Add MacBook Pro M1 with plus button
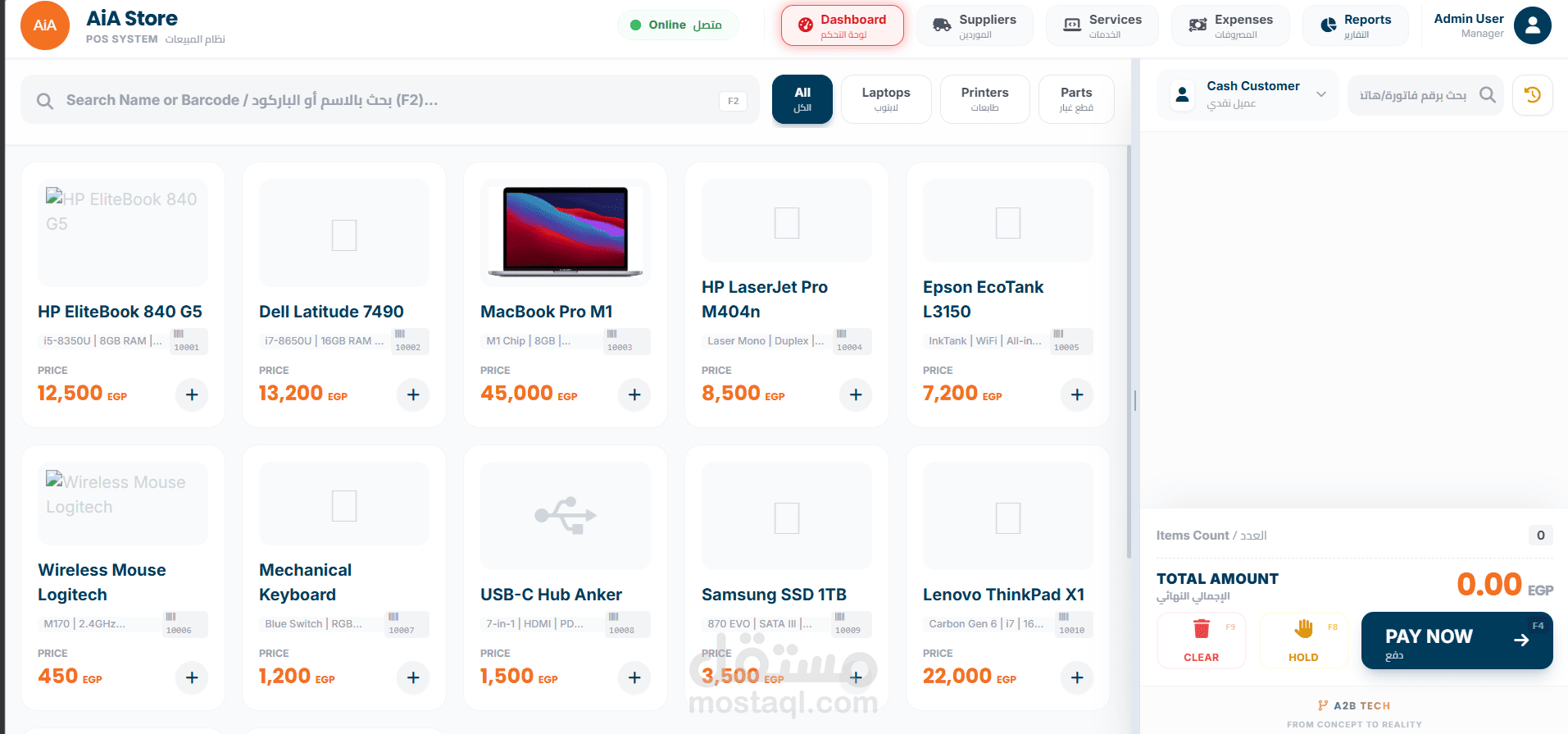1568x734 pixels. click(634, 394)
